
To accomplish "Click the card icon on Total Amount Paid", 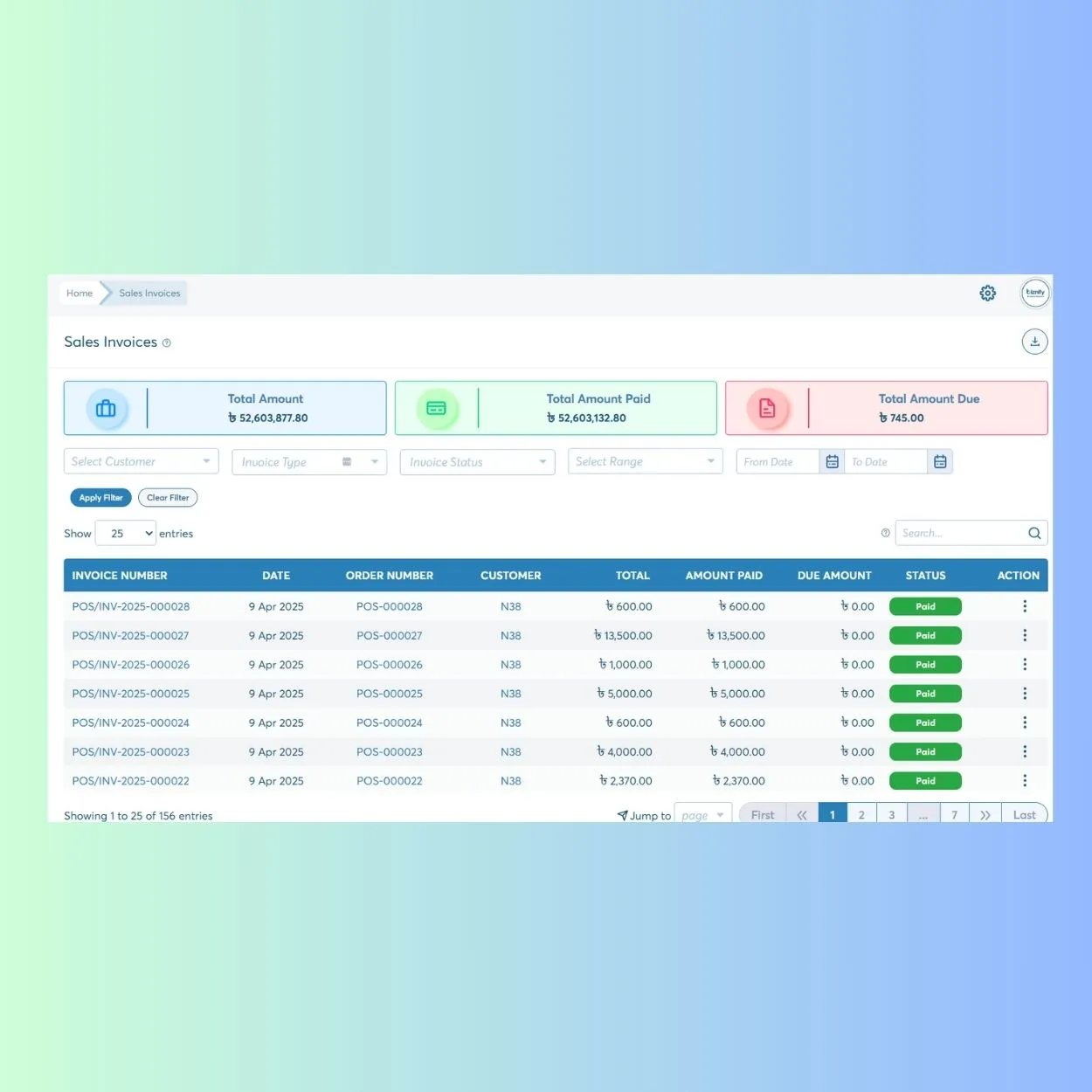I will click(437, 408).
